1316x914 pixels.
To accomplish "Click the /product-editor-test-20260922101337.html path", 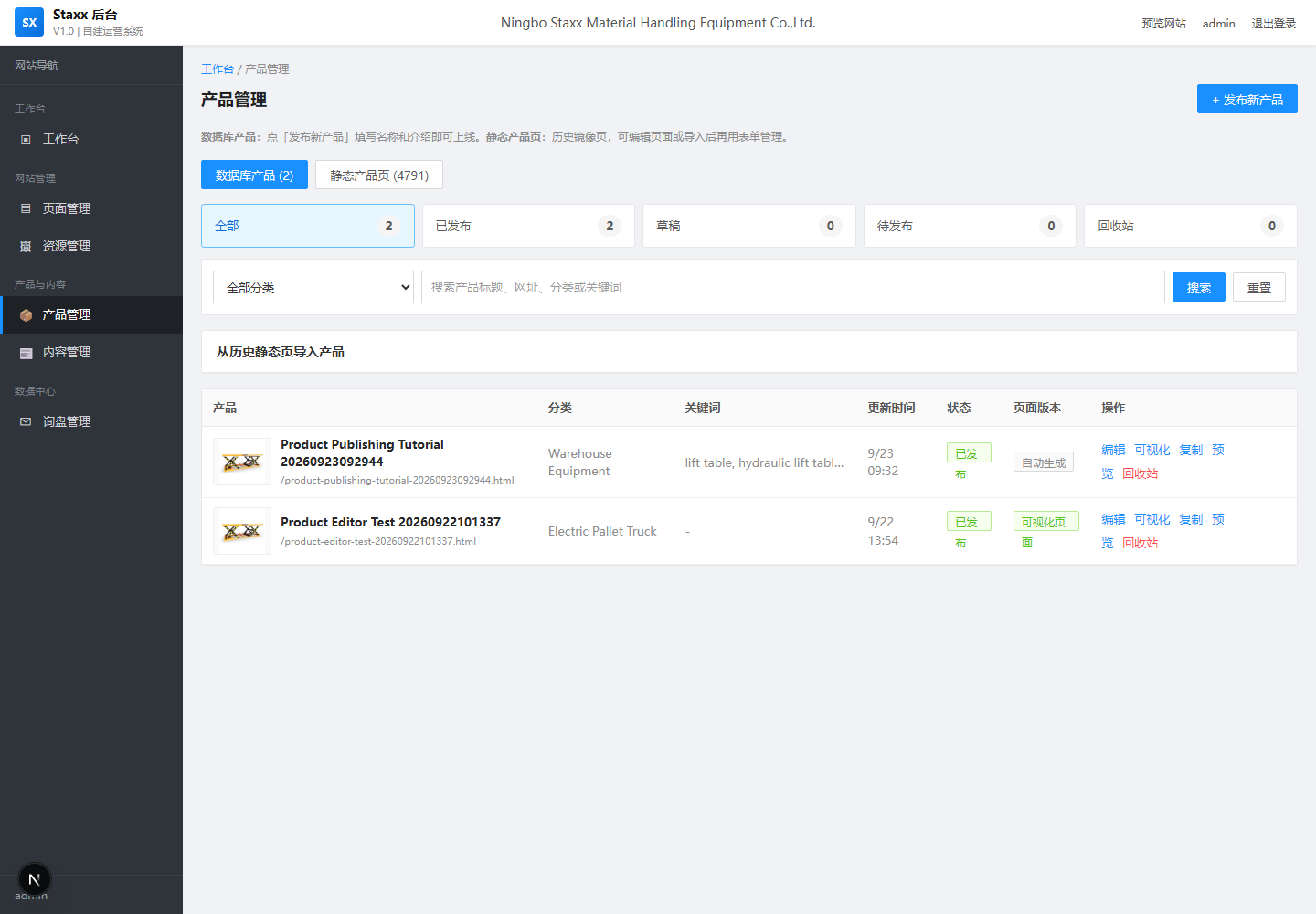I will [x=378, y=541].
